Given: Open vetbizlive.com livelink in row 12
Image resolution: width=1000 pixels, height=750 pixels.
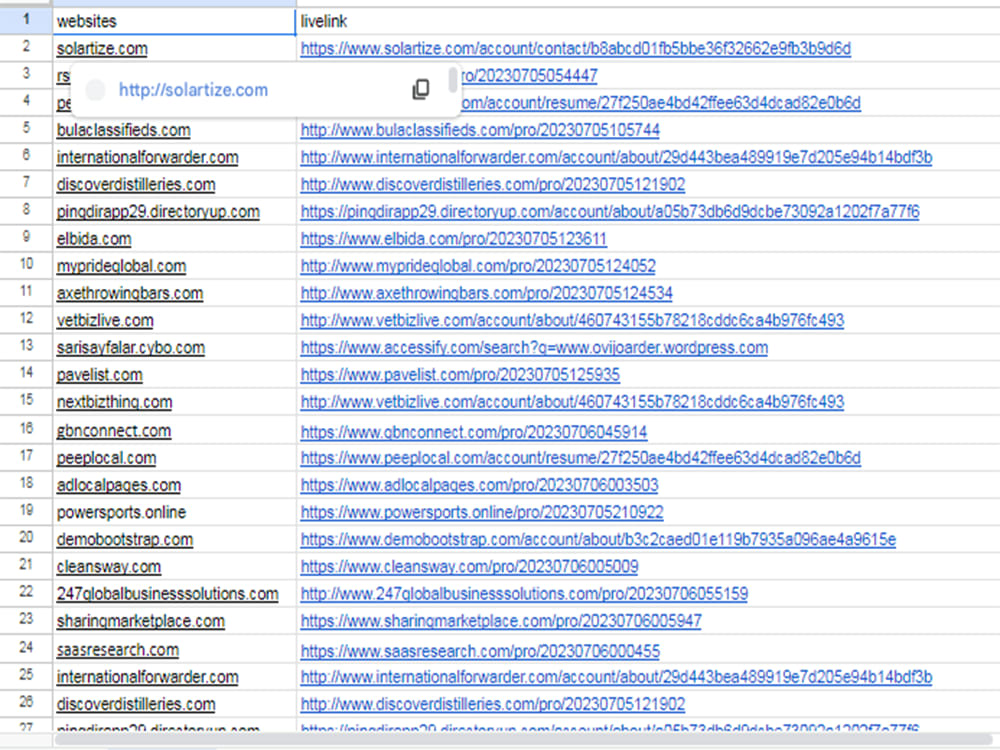Looking at the screenshot, I should [572, 321].
